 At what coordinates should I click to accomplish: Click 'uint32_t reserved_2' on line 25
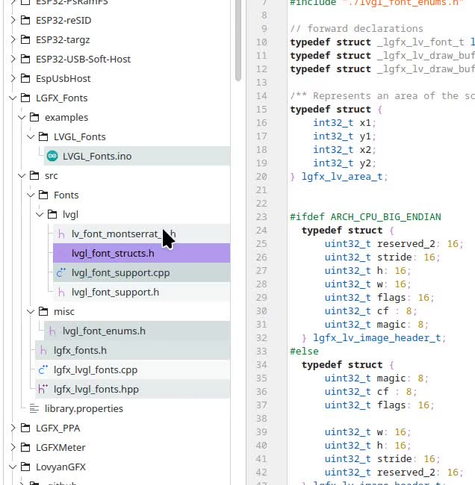(380, 244)
